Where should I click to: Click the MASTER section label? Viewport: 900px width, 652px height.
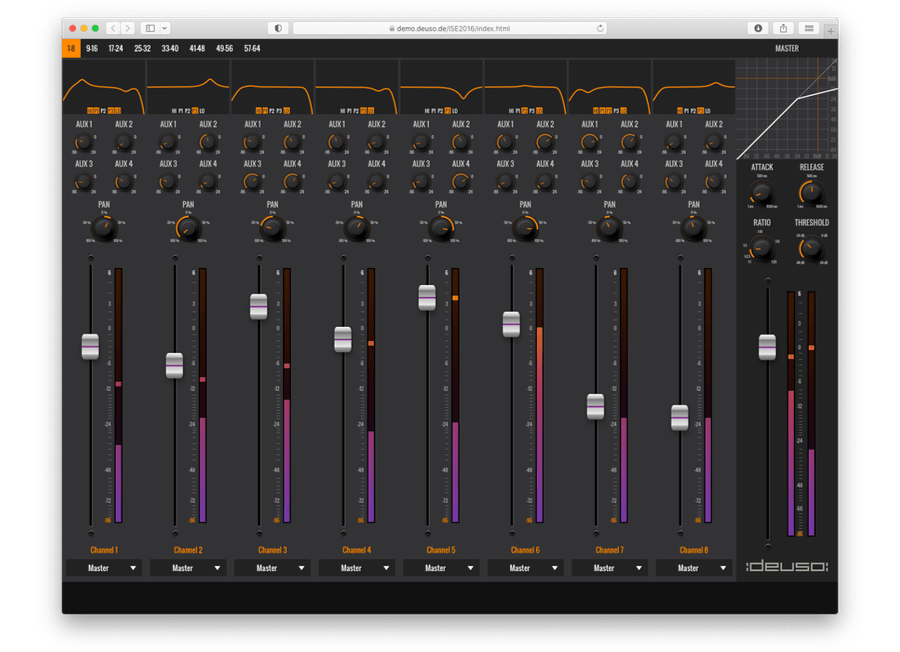pyautogui.click(x=787, y=48)
